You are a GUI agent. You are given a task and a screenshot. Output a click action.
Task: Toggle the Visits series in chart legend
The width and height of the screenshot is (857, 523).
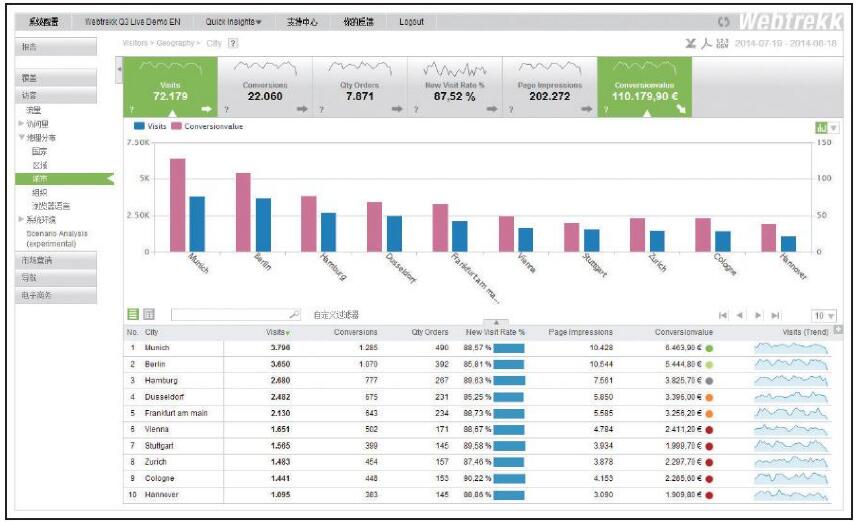[x=151, y=127]
